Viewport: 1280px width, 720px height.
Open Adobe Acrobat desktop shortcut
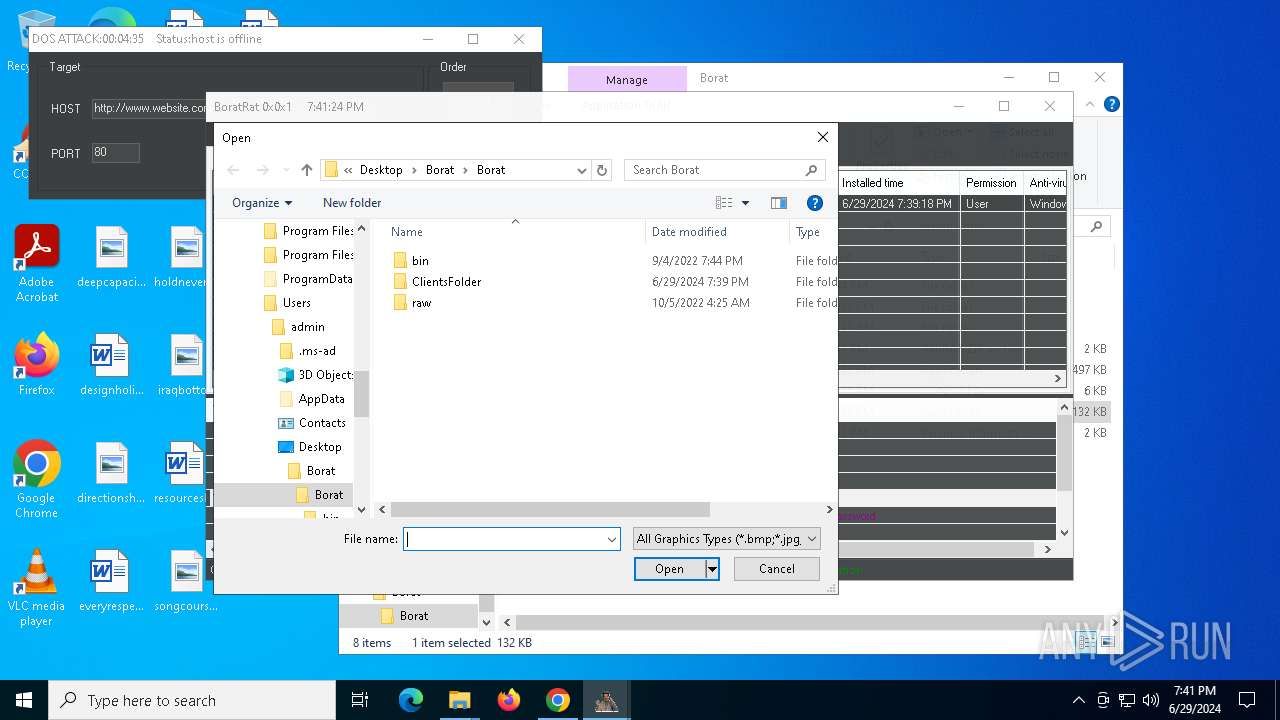(x=37, y=263)
